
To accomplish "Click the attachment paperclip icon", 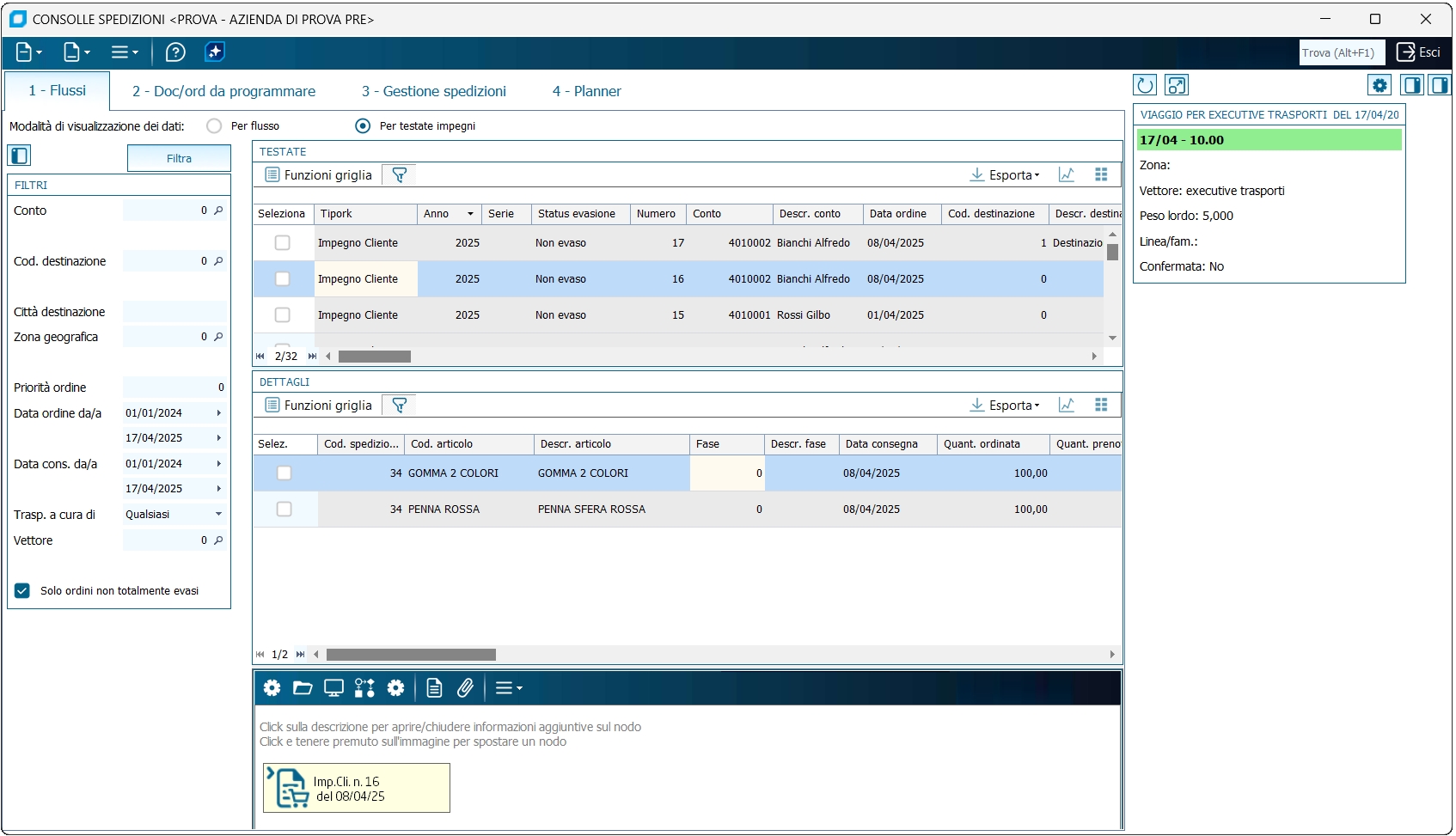I will (465, 687).
